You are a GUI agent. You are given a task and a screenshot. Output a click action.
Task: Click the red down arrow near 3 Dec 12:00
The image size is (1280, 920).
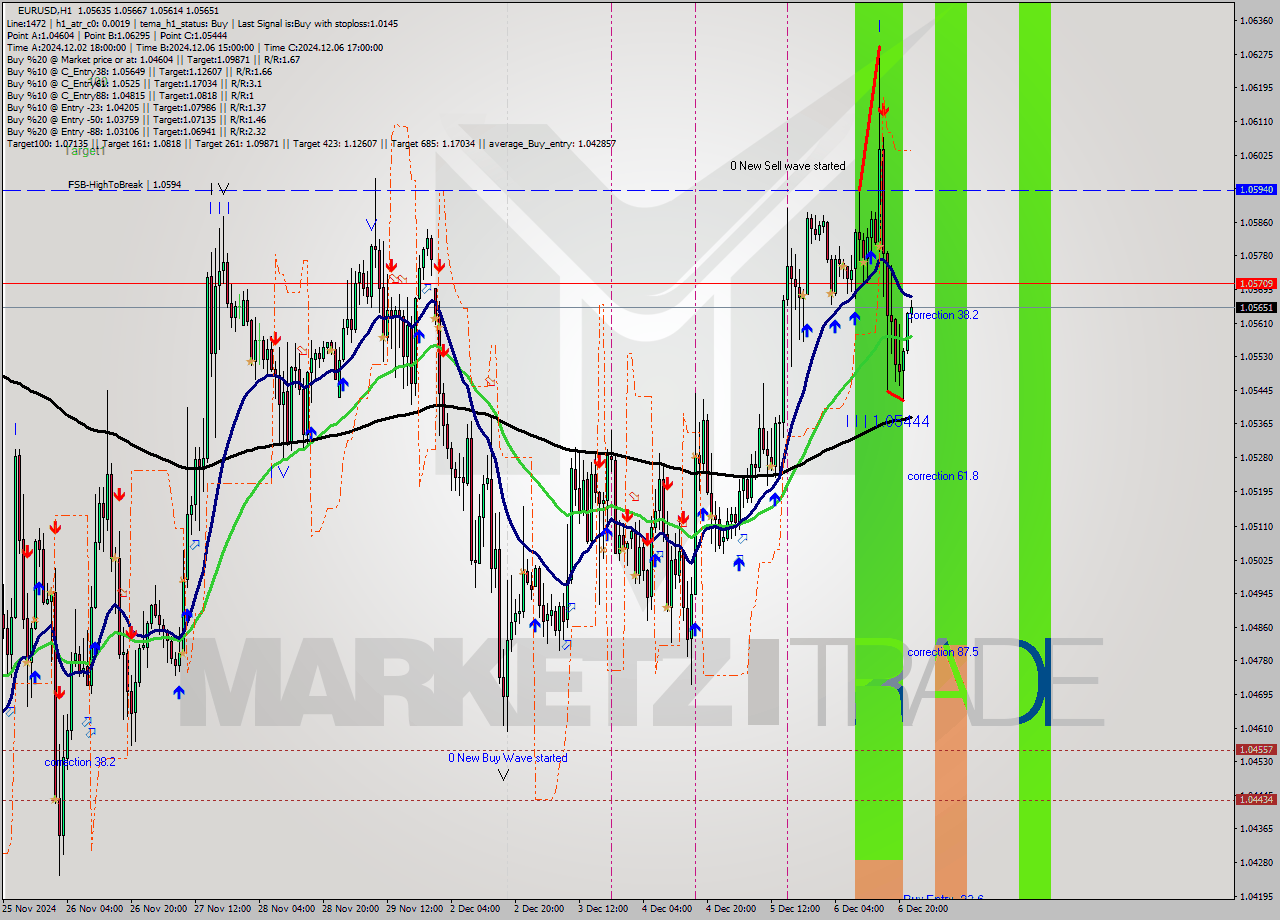600,461
